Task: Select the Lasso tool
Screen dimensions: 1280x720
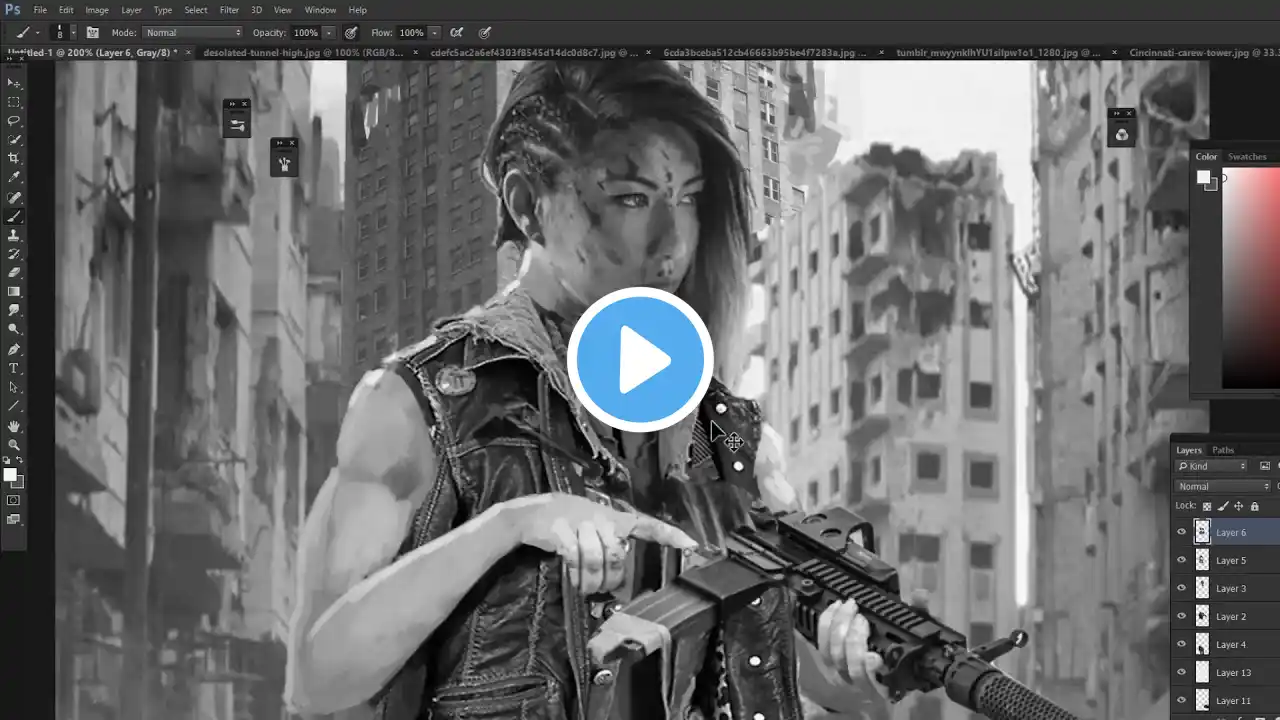Action: [x=14, y=121]
